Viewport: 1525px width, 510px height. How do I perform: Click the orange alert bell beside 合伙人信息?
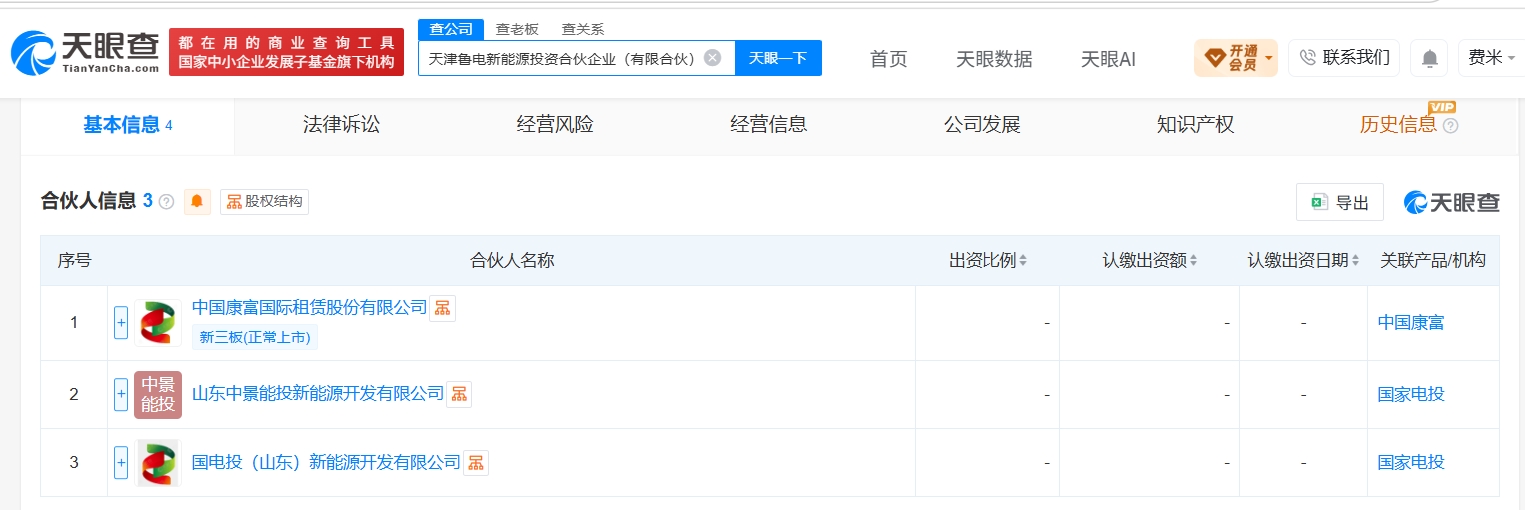[197, 201]
